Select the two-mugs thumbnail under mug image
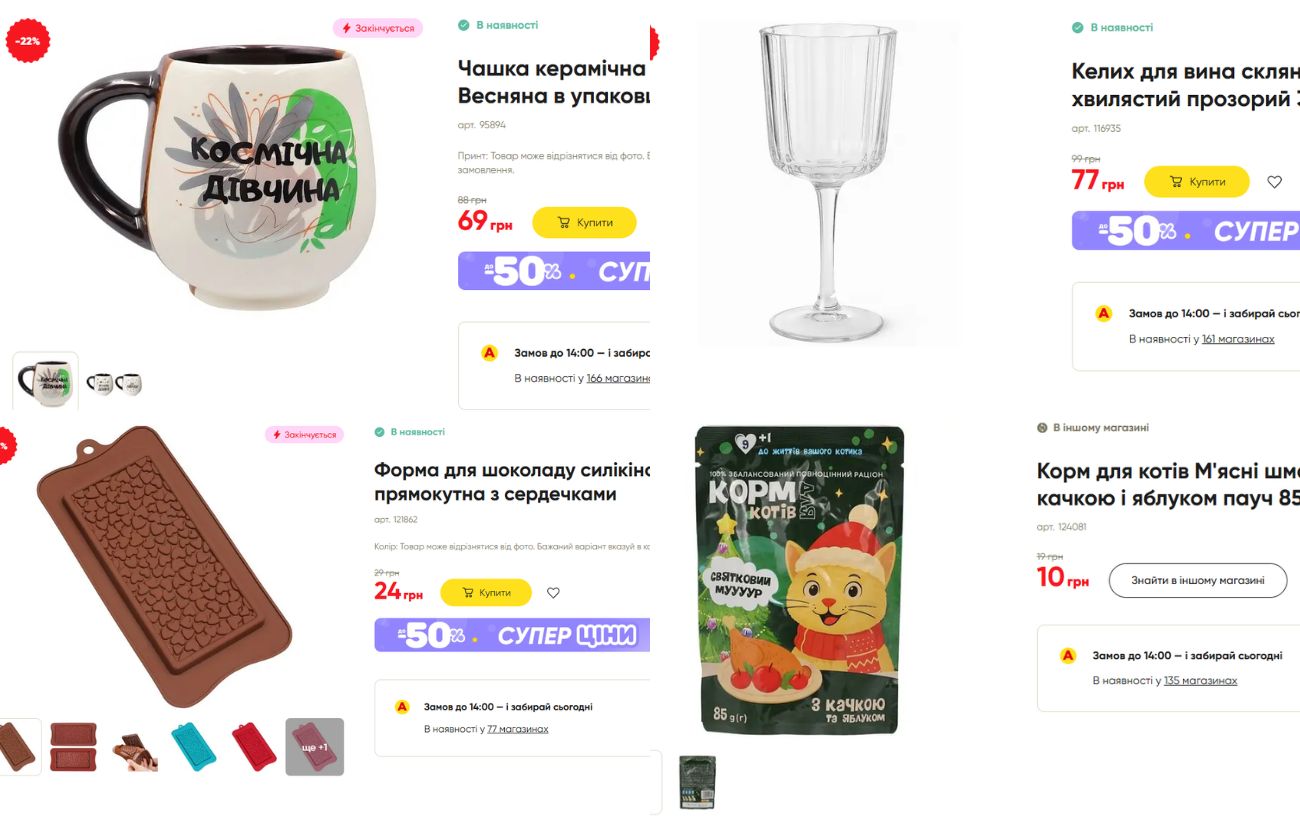Viewport: 1300px width, 820px height. 114,382
